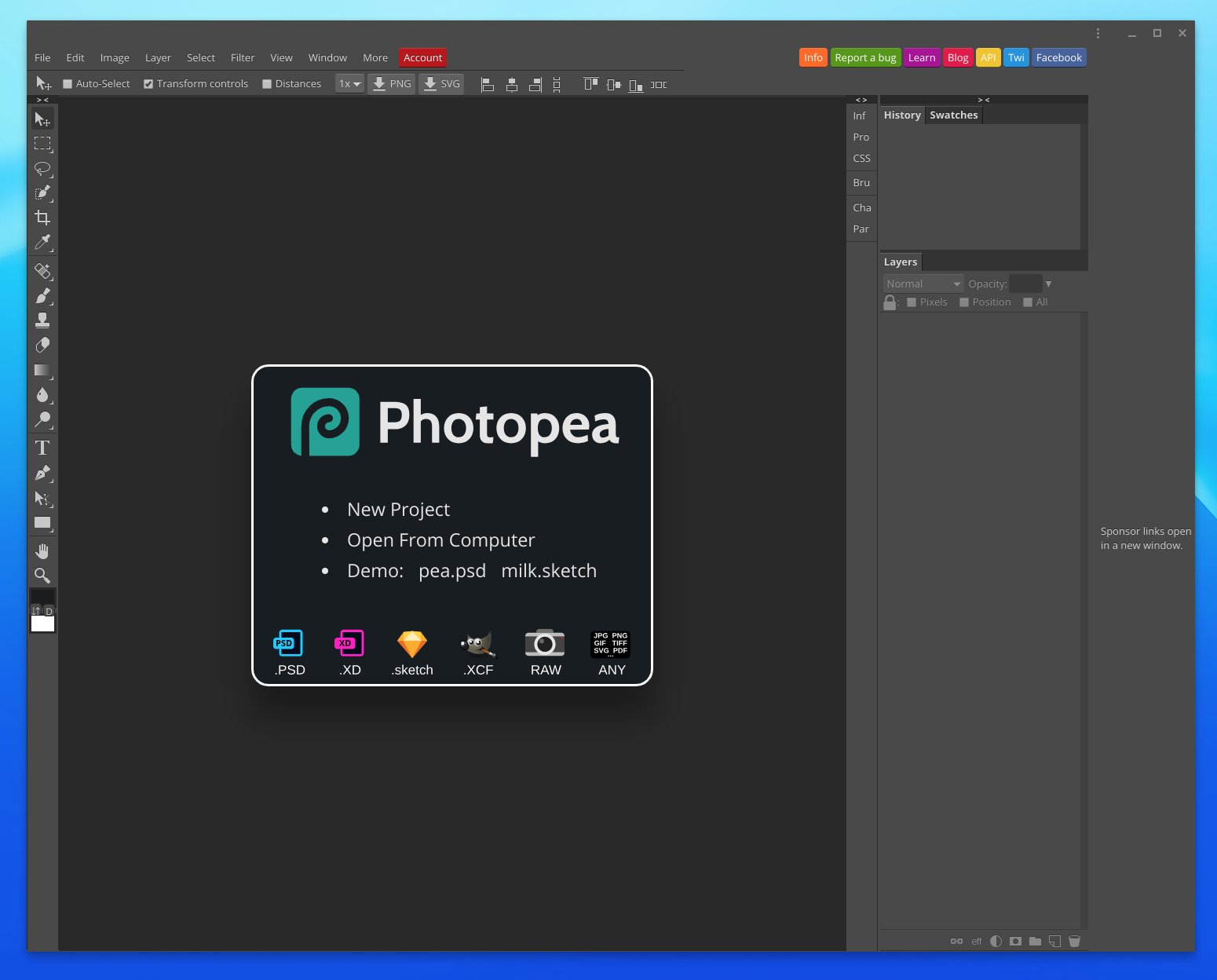Select the Eraser tool
This screenshot has width=1217, height=980.
[x=42, y=346]
